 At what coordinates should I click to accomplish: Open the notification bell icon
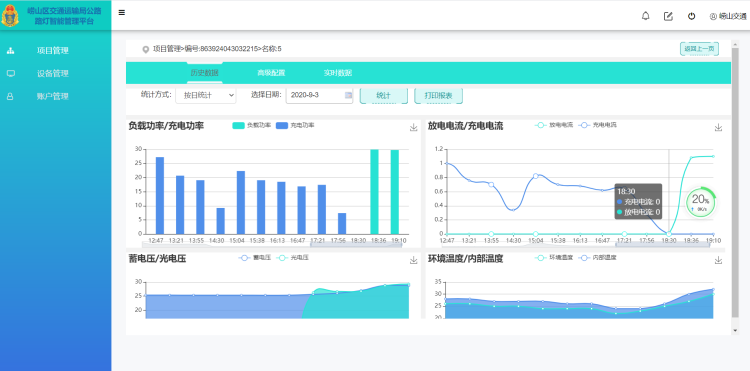645,16
